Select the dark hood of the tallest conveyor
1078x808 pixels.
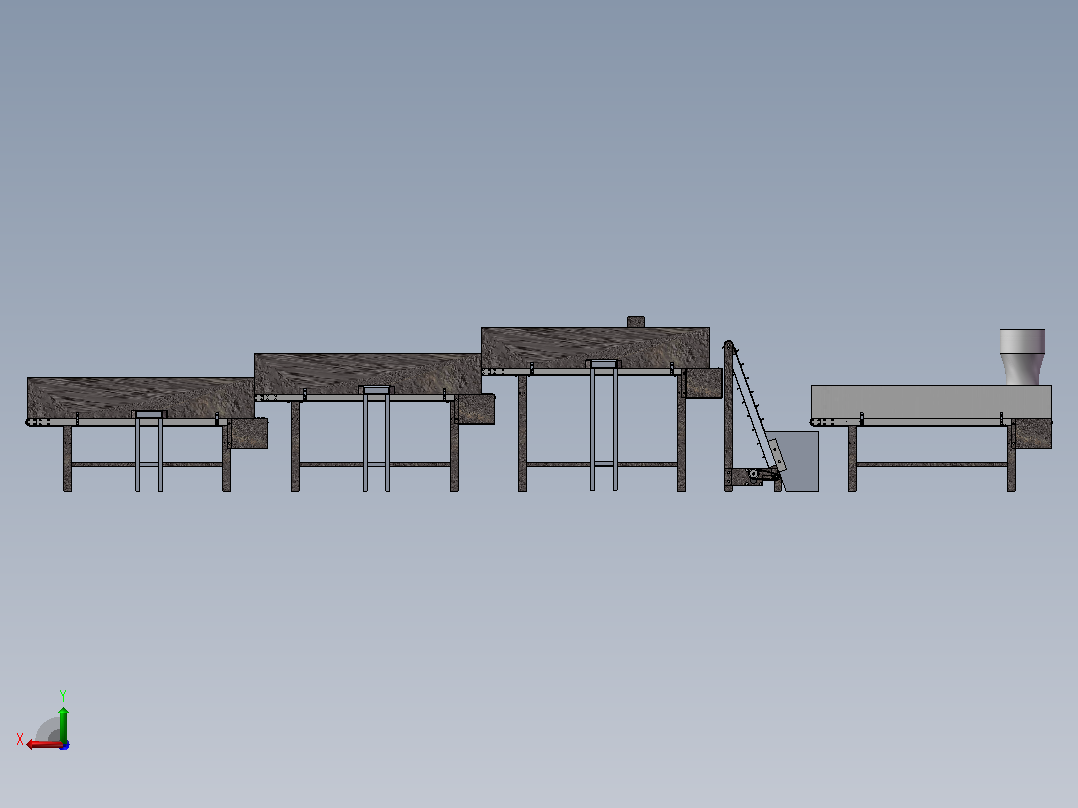tap(595, 348)
